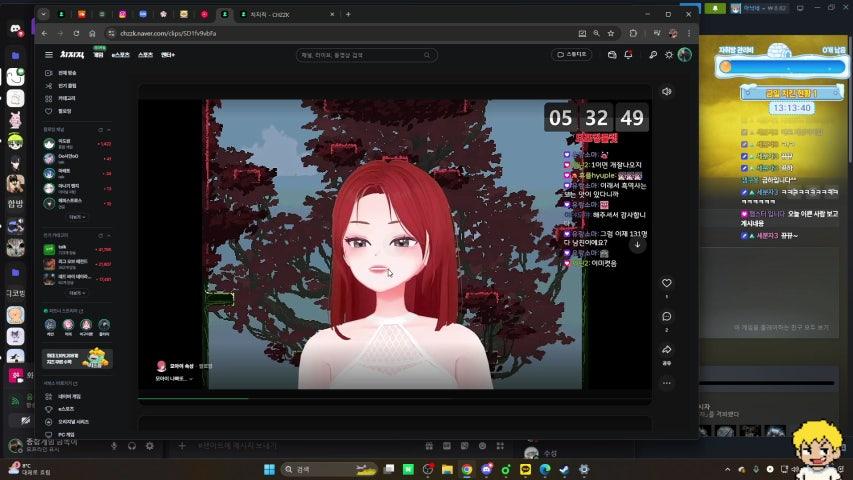Open File Explorer from the taskbar

[447, 469]
